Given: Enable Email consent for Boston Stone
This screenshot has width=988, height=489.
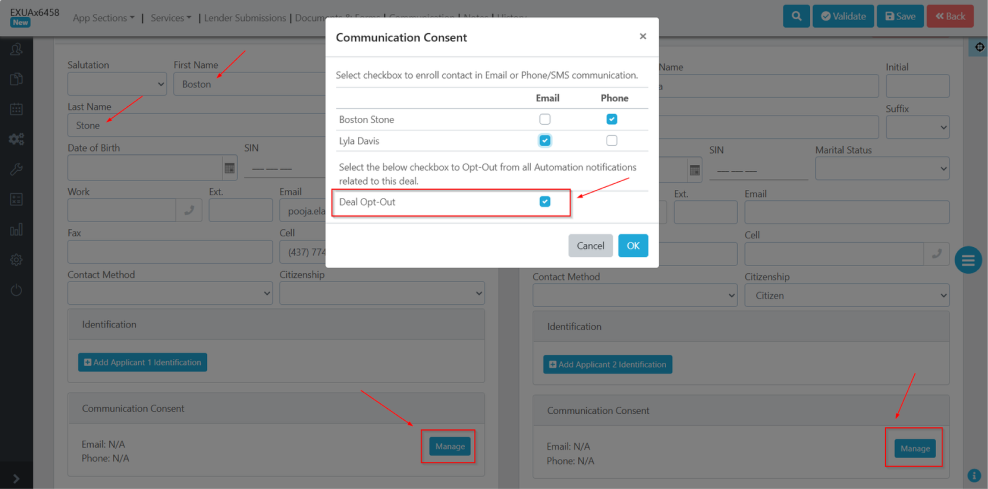Looking at the screenshot, I should click(545, 119).
